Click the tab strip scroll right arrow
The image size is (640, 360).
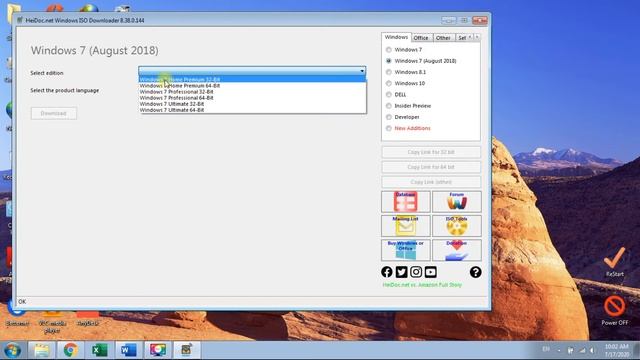pos(477,37)
